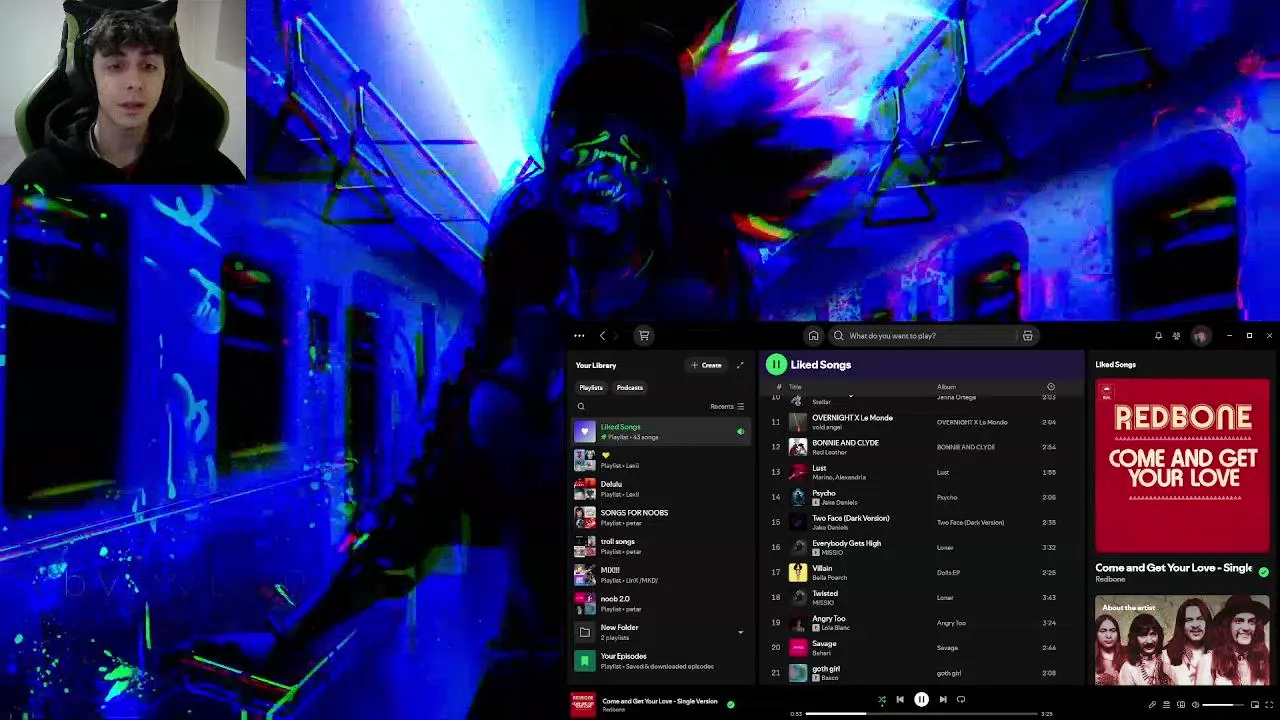Select the Villain track by Bella Poarch
The height and width of the screenshot is (720, 1280).
921,573
